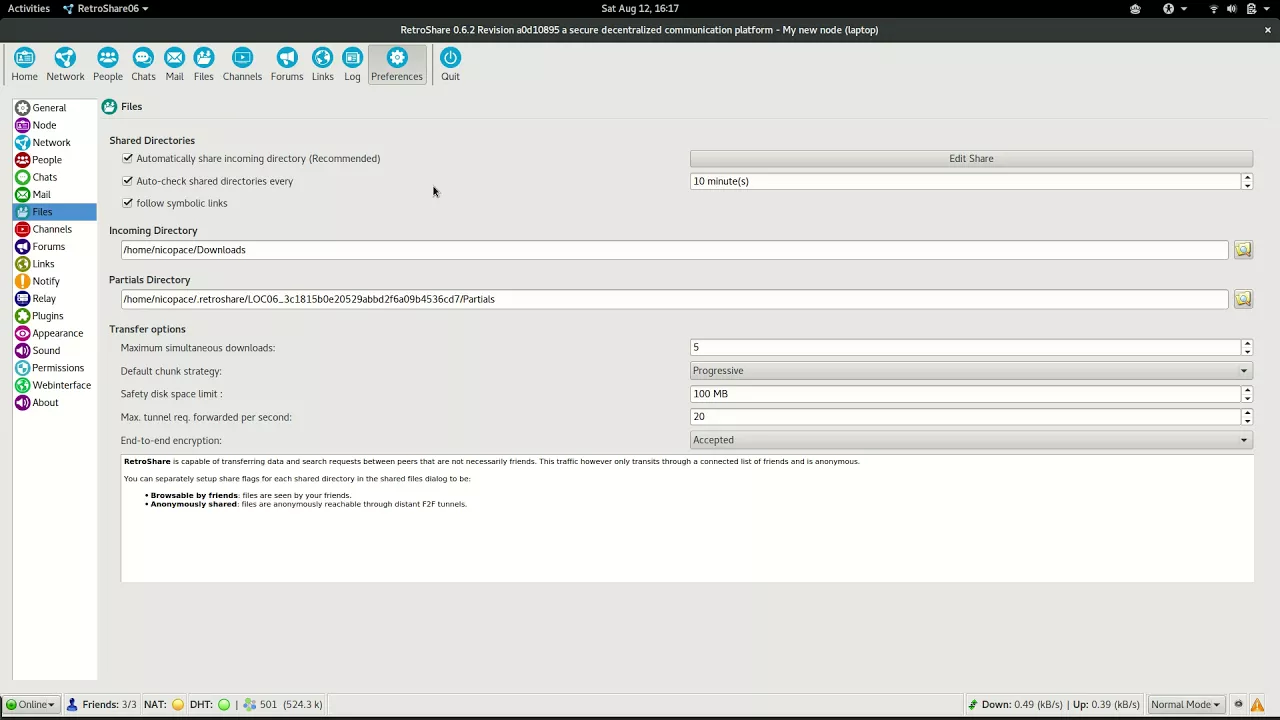
Task: Click the Preferences toolbar icon
Action: [x=397, y=64]
